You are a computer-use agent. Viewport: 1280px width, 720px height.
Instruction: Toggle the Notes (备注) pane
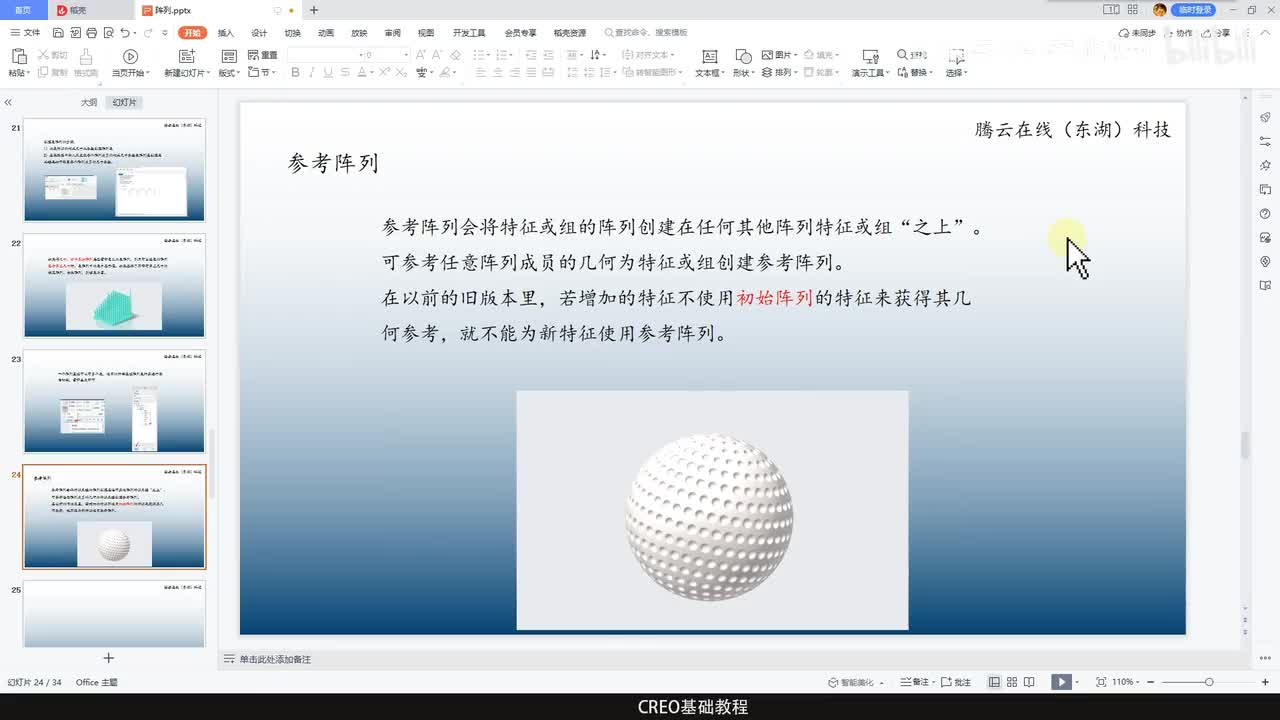click(915, 682)
